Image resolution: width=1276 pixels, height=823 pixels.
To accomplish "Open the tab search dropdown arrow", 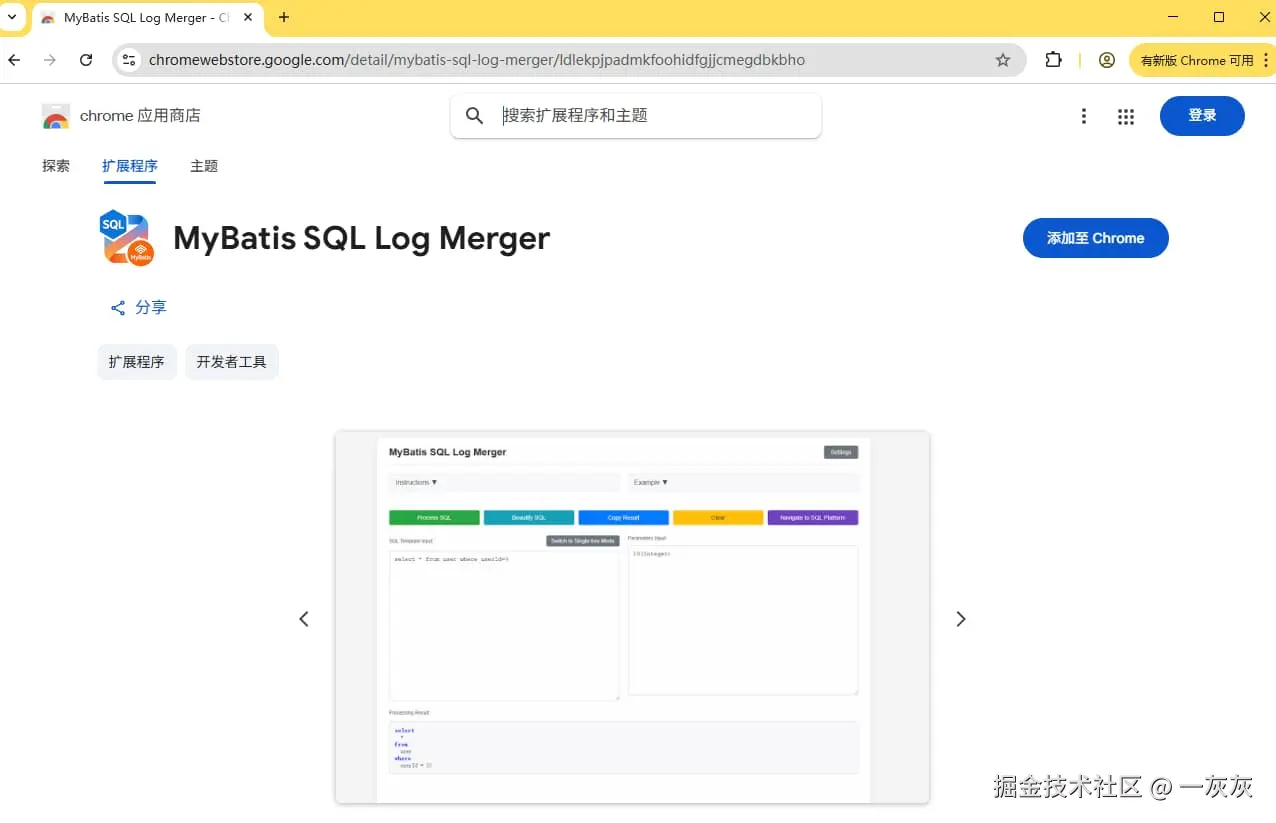I will pyautogui.click(x=11, y=17).
